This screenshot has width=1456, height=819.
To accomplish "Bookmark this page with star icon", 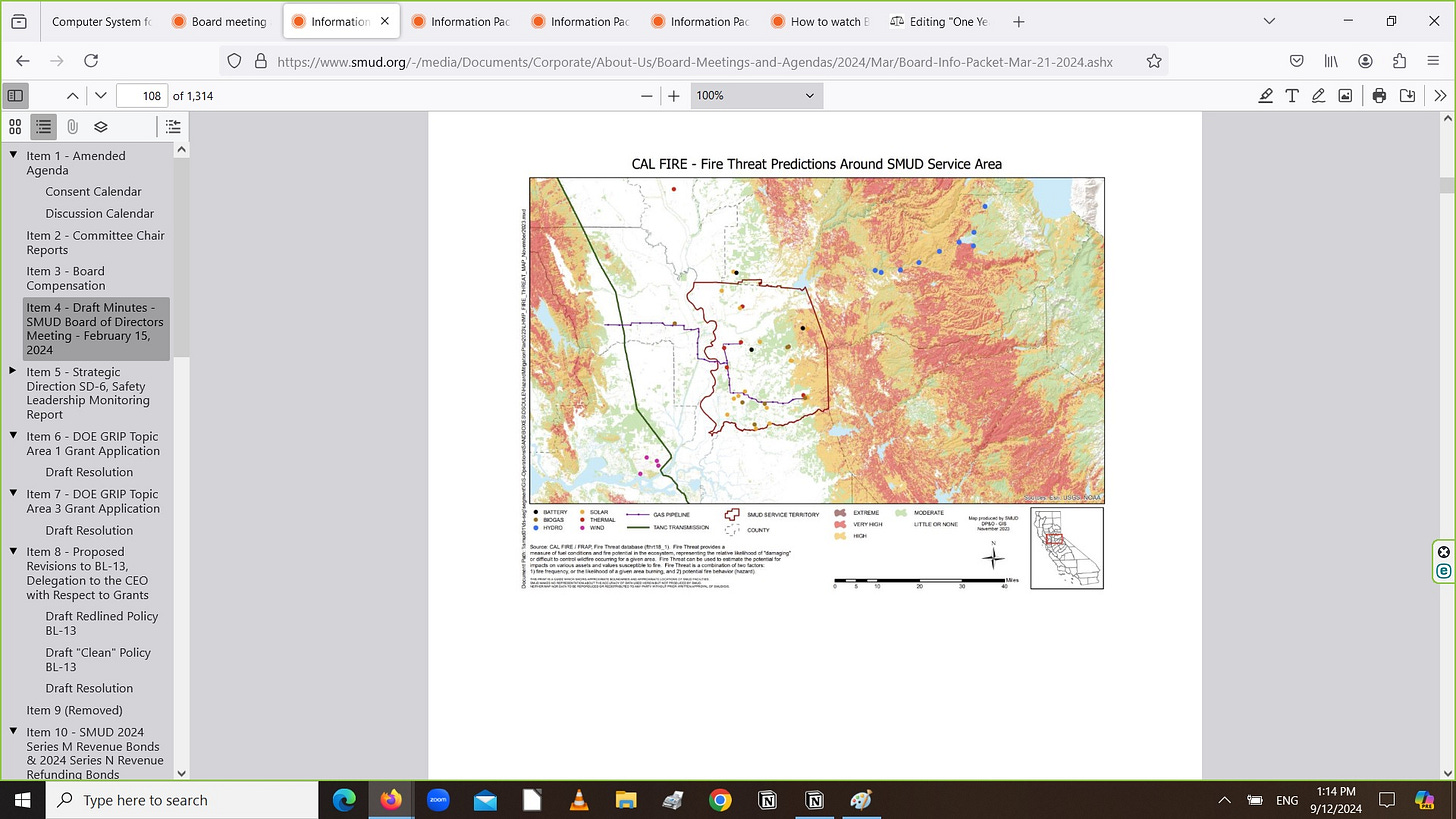I will (1154, 61).
